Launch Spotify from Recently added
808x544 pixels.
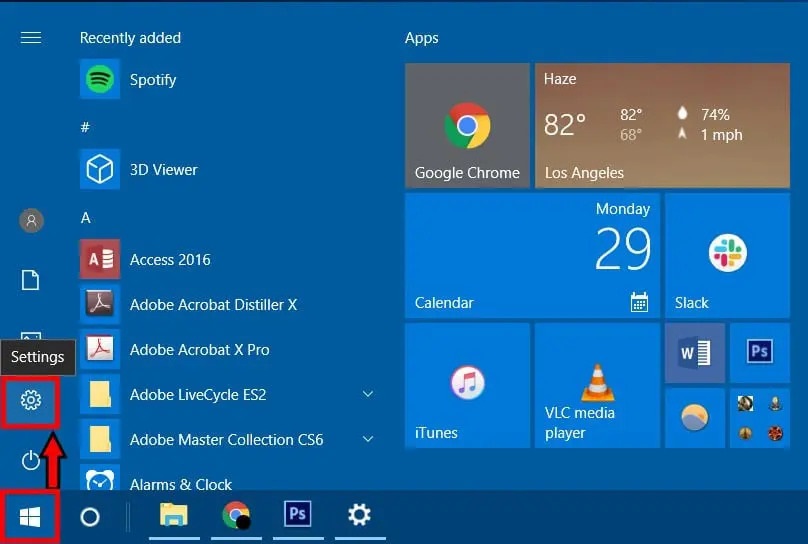[152, 79]
